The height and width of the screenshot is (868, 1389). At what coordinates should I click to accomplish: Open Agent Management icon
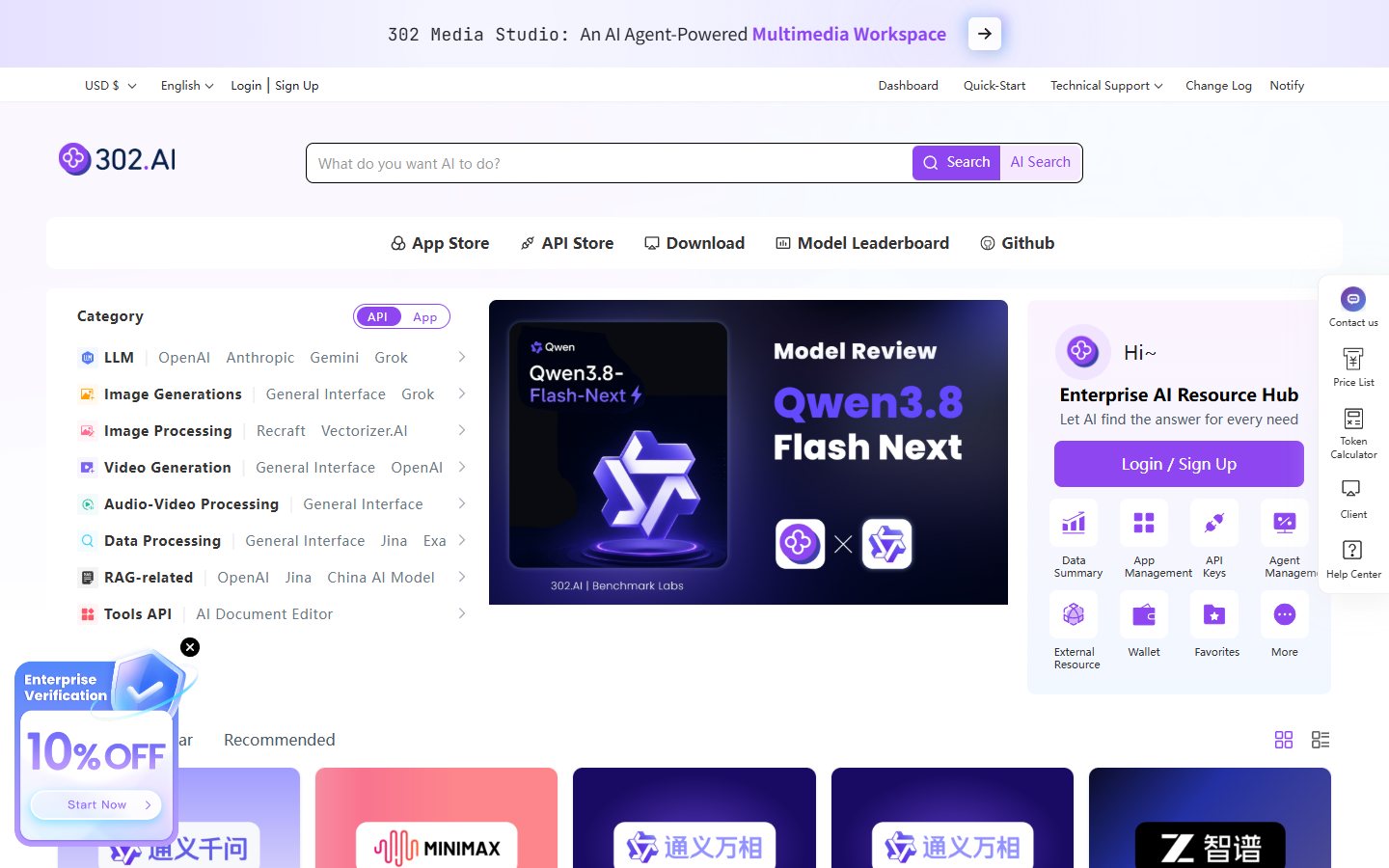1285,523
